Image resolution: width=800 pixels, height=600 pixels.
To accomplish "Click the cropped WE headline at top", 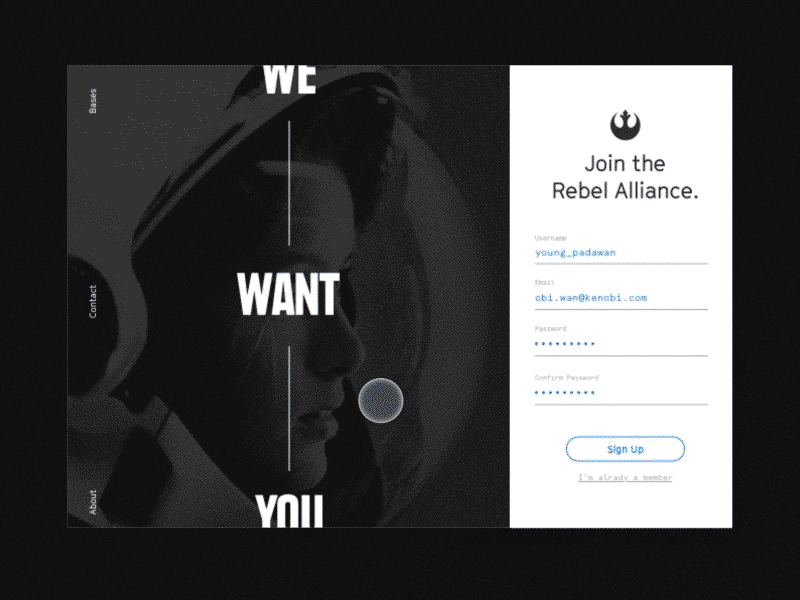I will pyautogui.click(x=289, y=80).
